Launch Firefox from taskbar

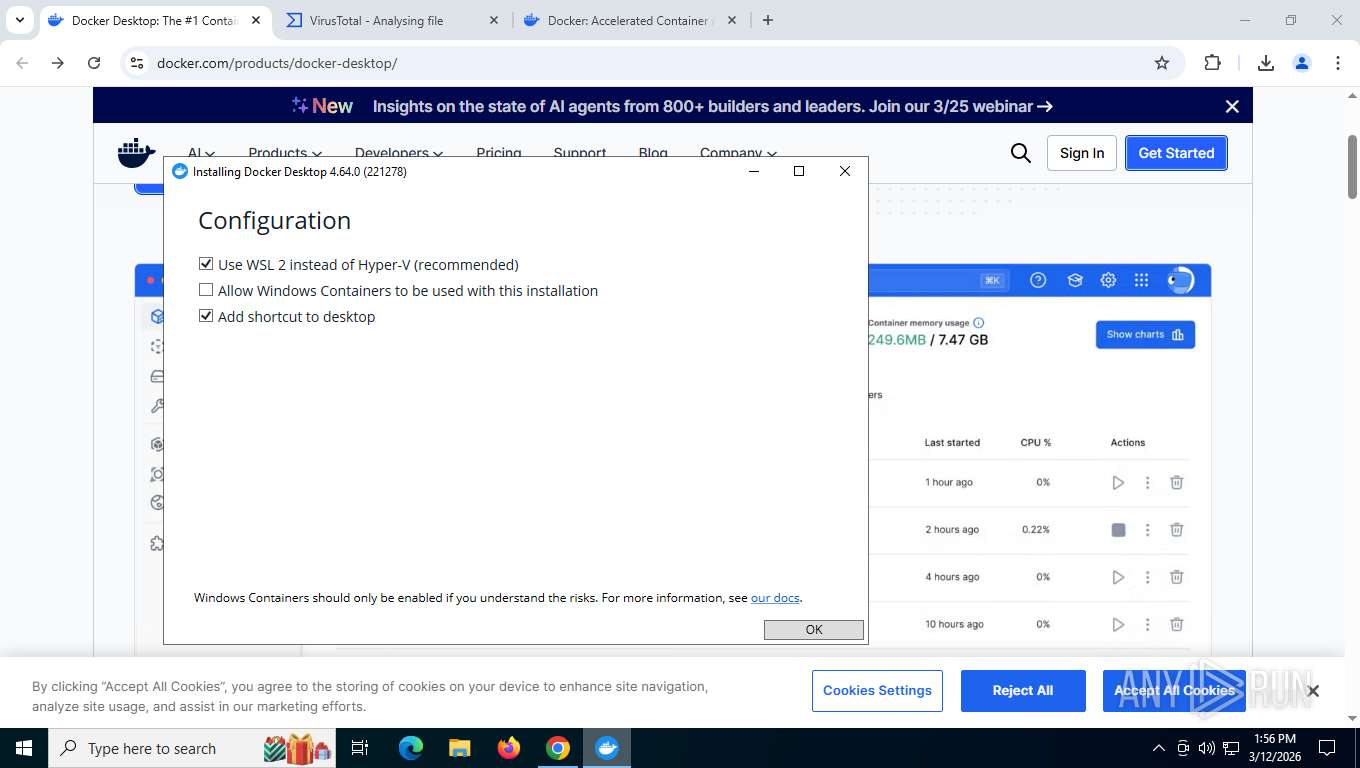(509, 748)
